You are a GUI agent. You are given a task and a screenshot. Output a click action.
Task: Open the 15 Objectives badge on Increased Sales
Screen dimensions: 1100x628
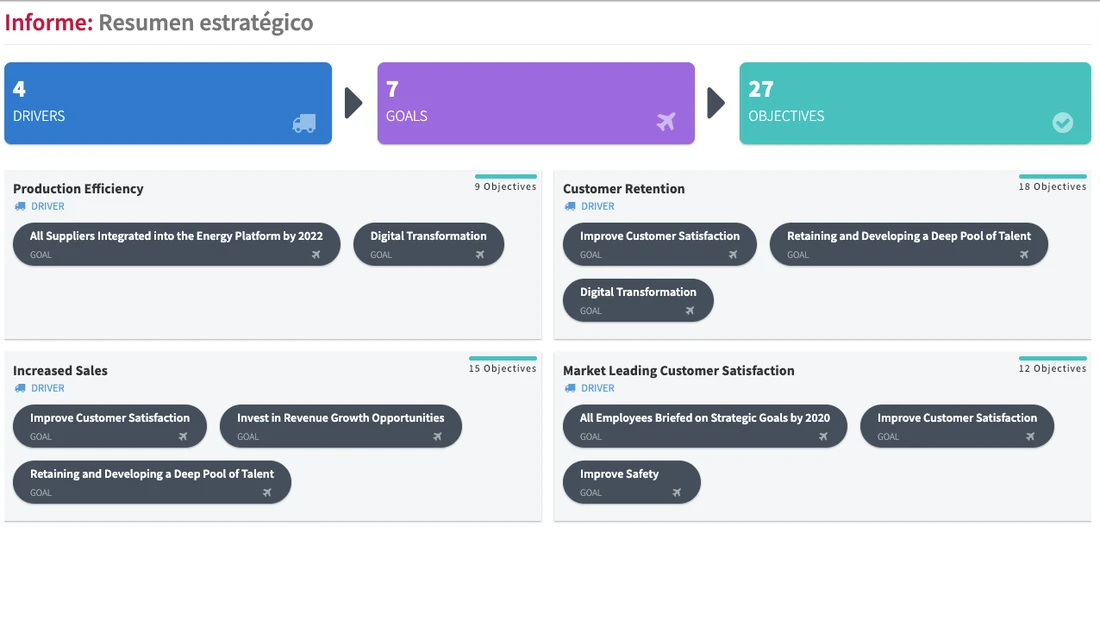pyautogui.click(x=502, y=367)
